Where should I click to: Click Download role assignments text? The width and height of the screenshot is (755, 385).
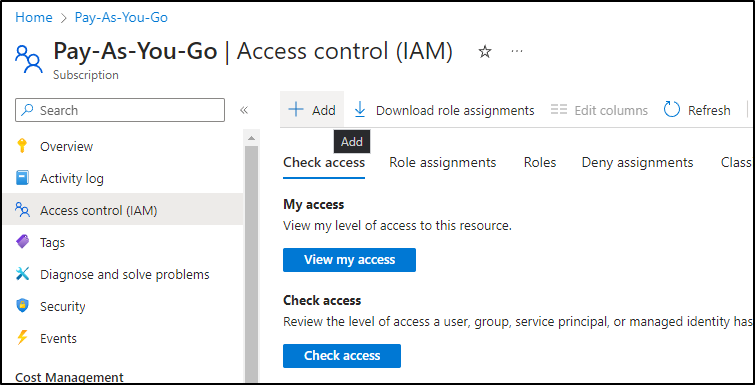(x=455, y=111)
